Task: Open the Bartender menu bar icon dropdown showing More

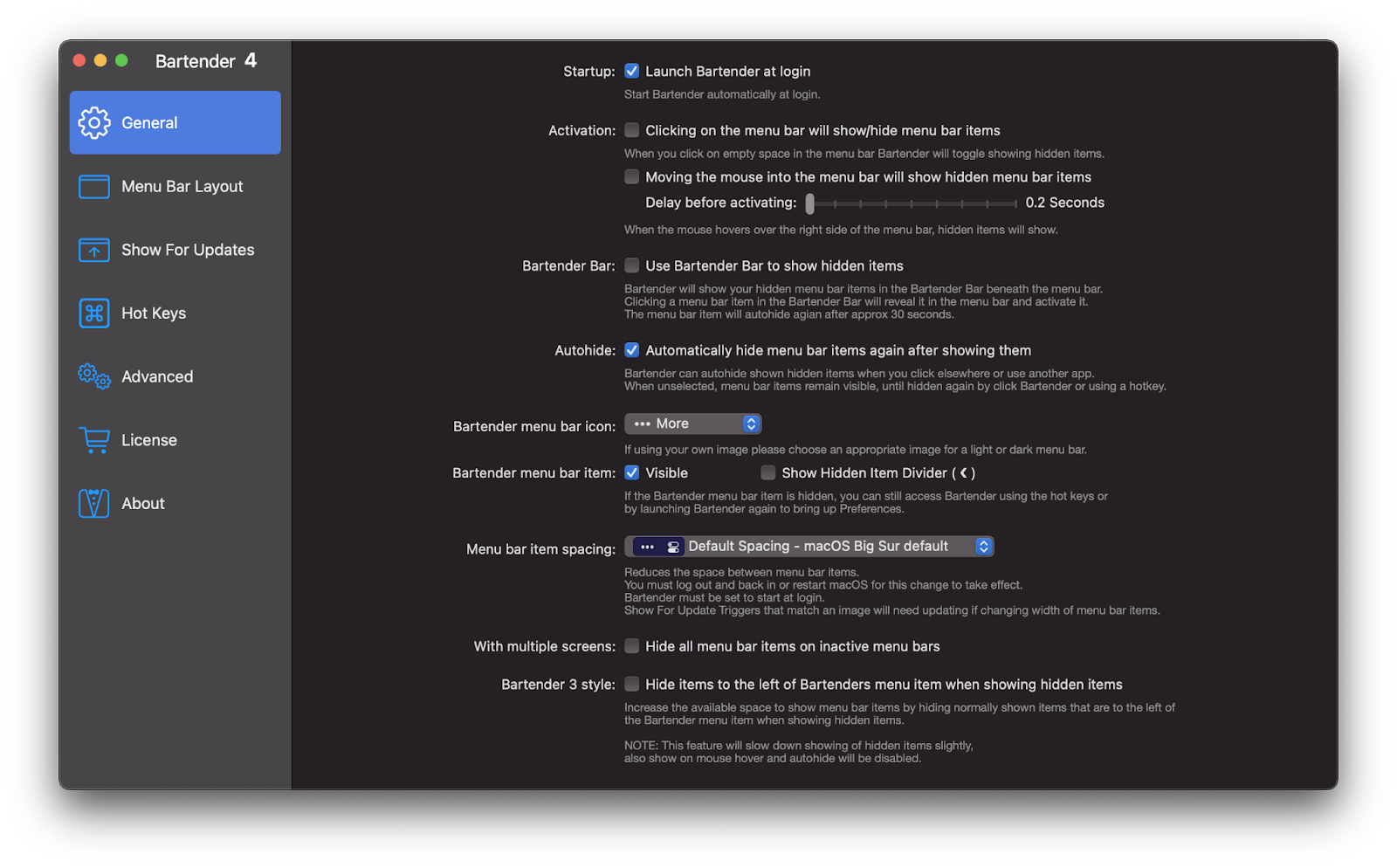Action: [693, 424]
